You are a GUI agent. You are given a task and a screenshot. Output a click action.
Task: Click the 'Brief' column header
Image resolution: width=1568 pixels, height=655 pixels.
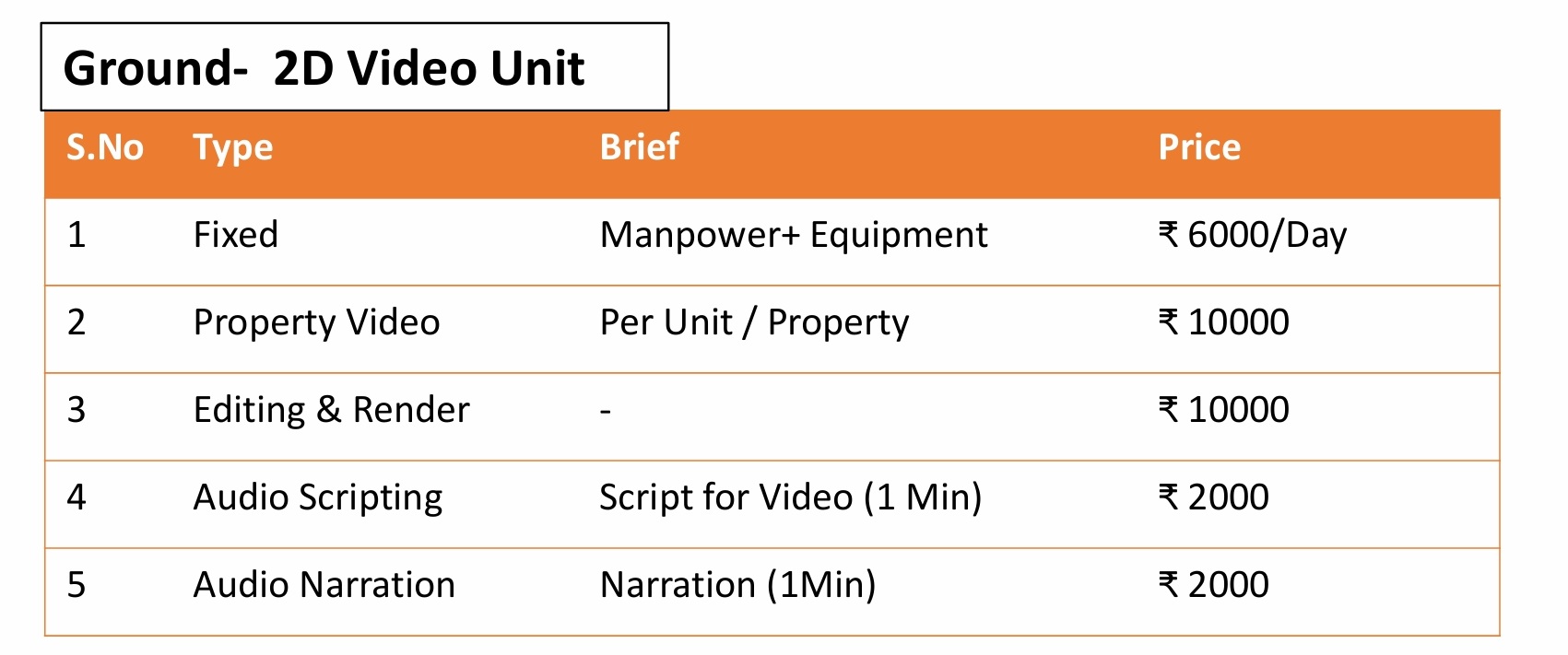click(639, 147)
